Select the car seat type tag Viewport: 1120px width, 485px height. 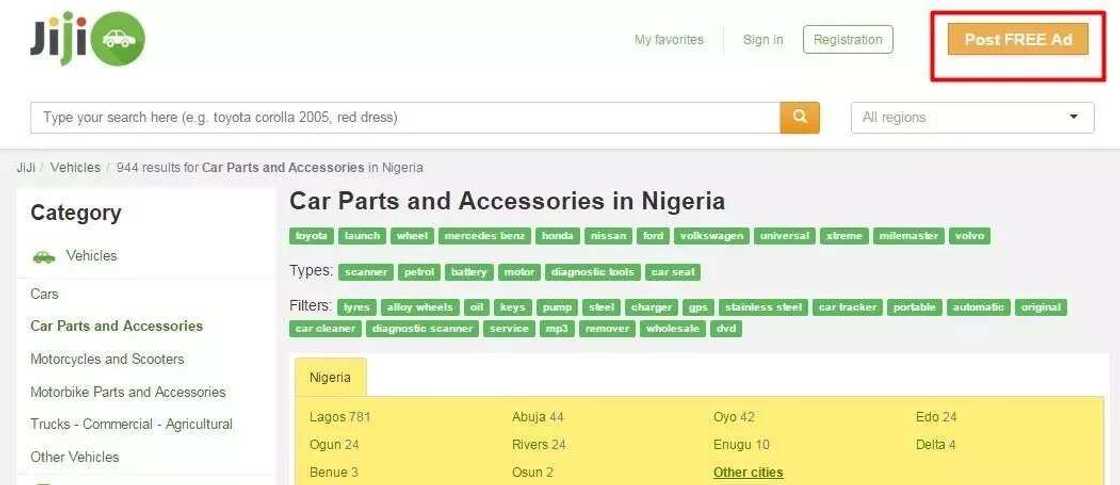[673, 272]
